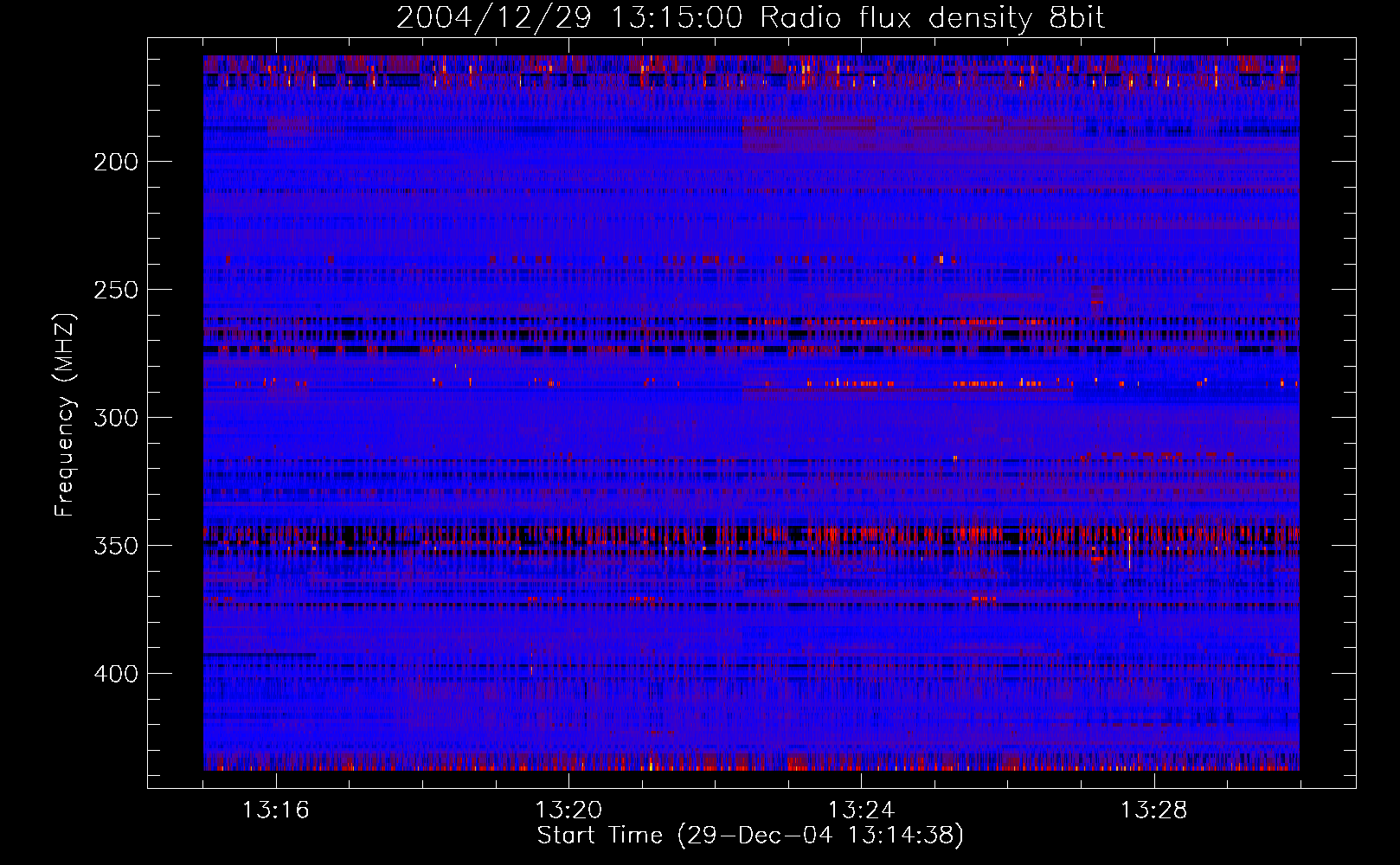Click the 400 frequency tick label
Viewport: 1400px width, 865px height.
point(116,674)
